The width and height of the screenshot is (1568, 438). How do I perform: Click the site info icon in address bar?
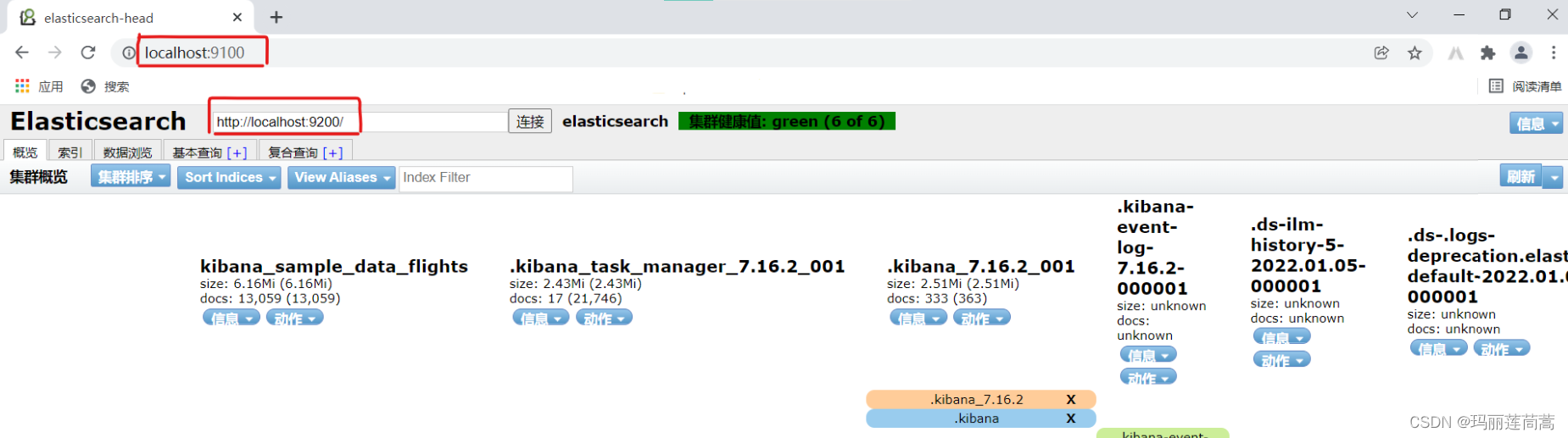click(128, 53)
